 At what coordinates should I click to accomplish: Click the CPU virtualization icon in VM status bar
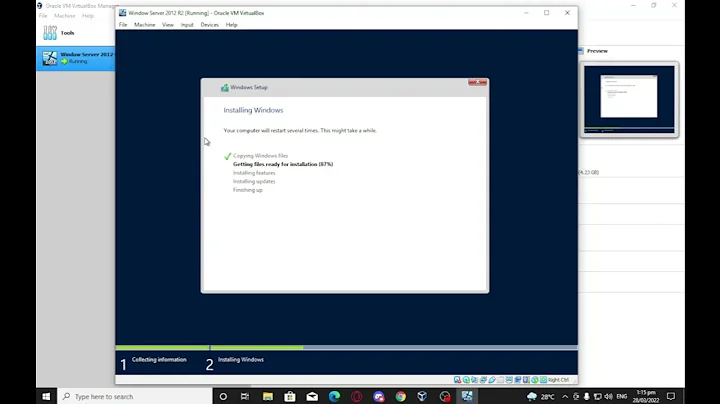pos(526,380)
